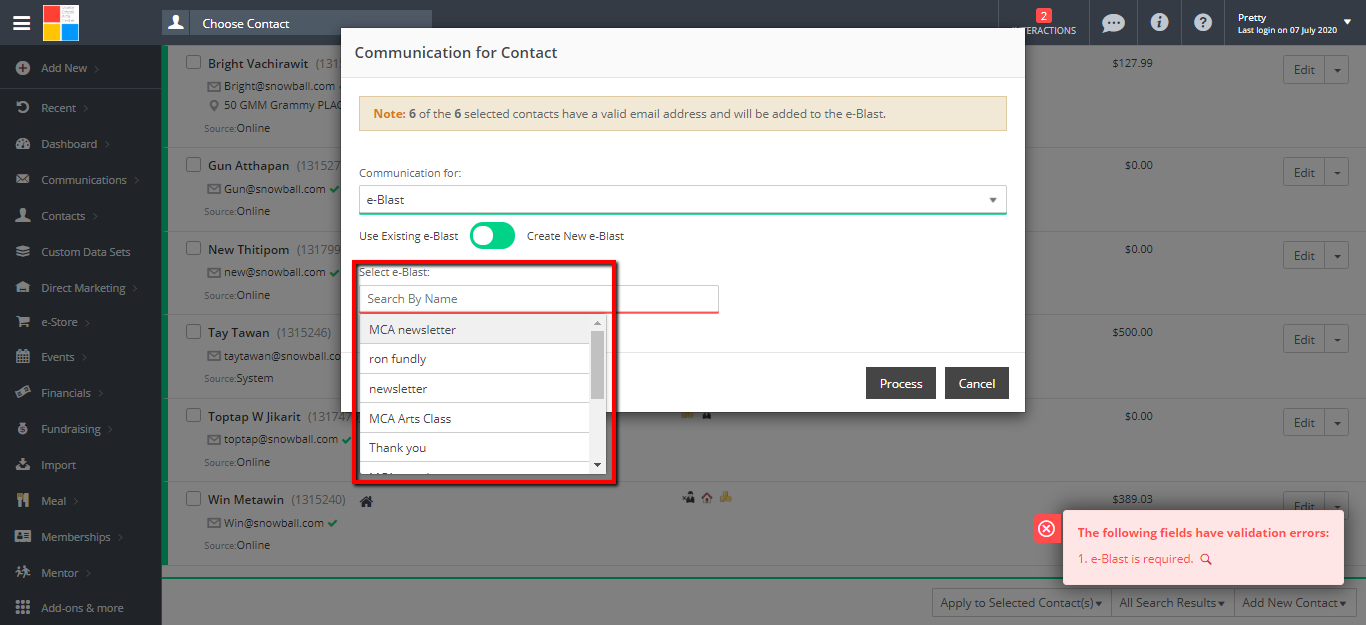Open the Add New Contact dropdown
1366x625 pixels.
[x=1295, y=603]
